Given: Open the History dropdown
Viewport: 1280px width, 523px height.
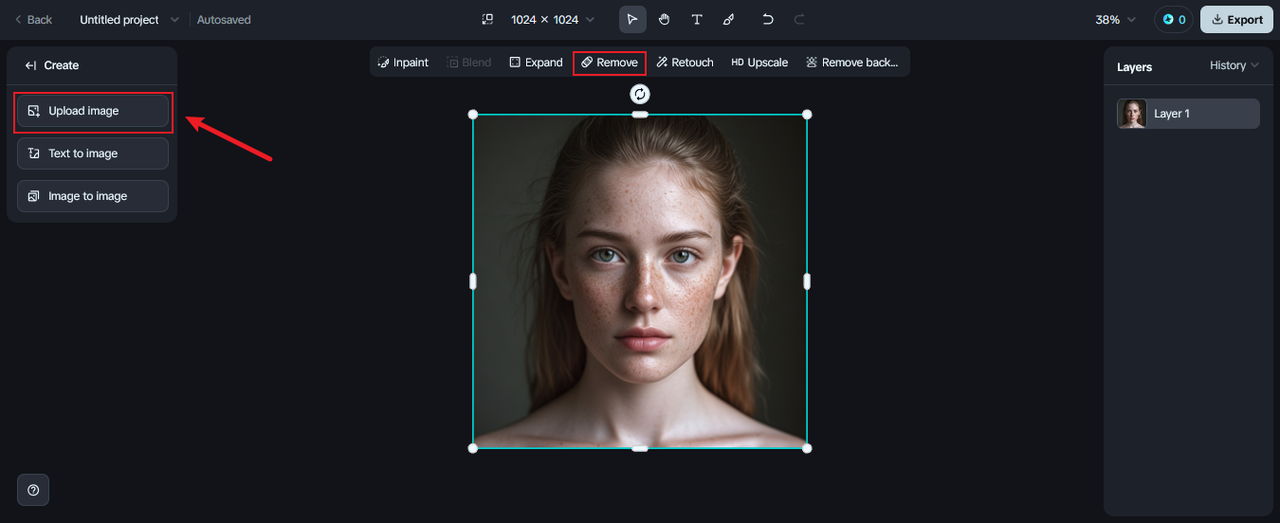Looking at the screenshot, I should point(1234,65).
